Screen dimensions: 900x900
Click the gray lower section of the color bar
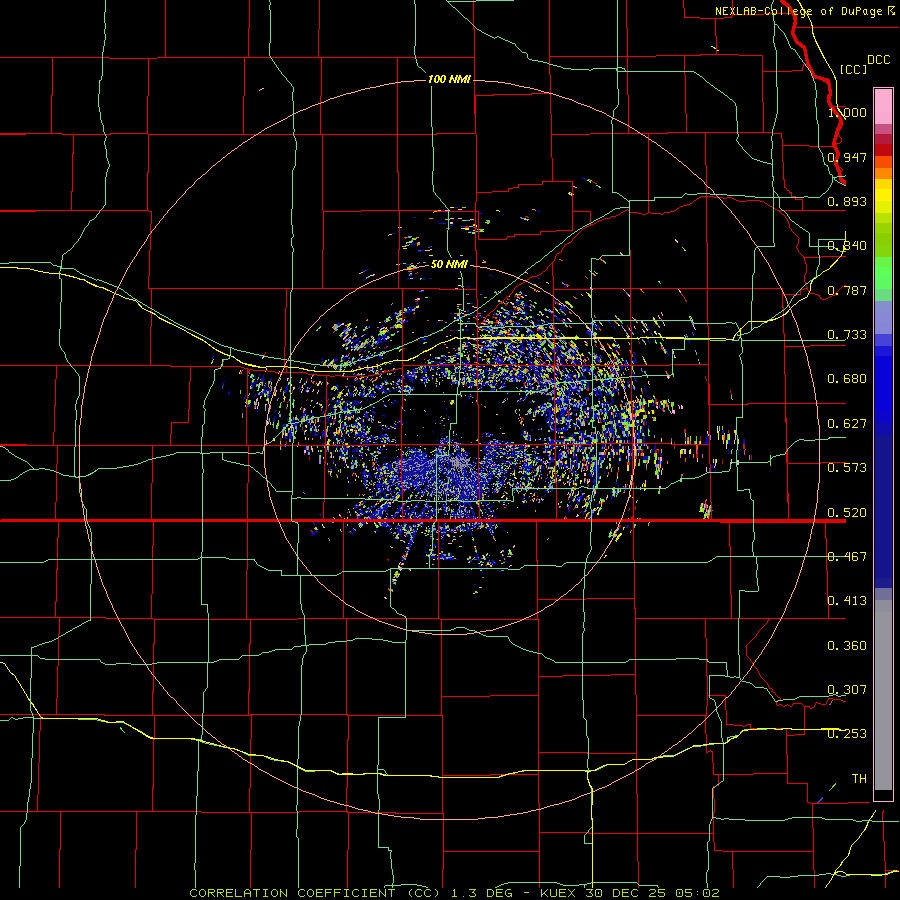point(883,695)
